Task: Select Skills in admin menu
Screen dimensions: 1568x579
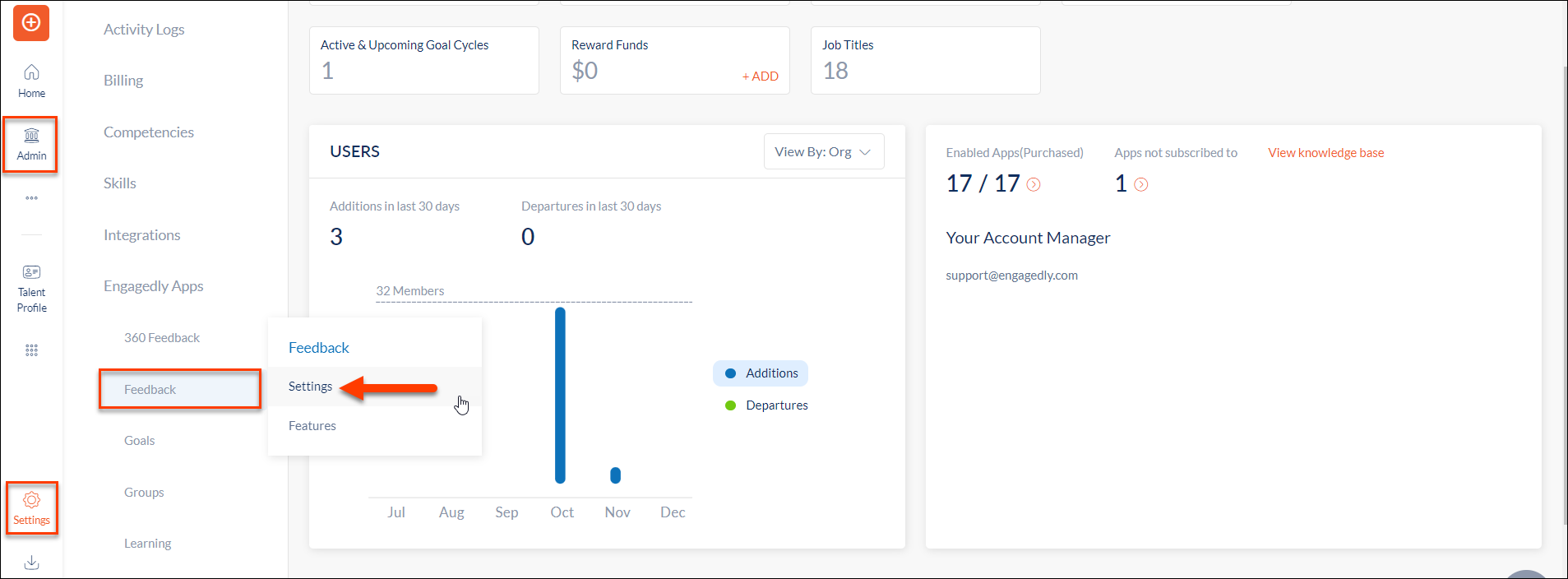Action: pos(120,183)
